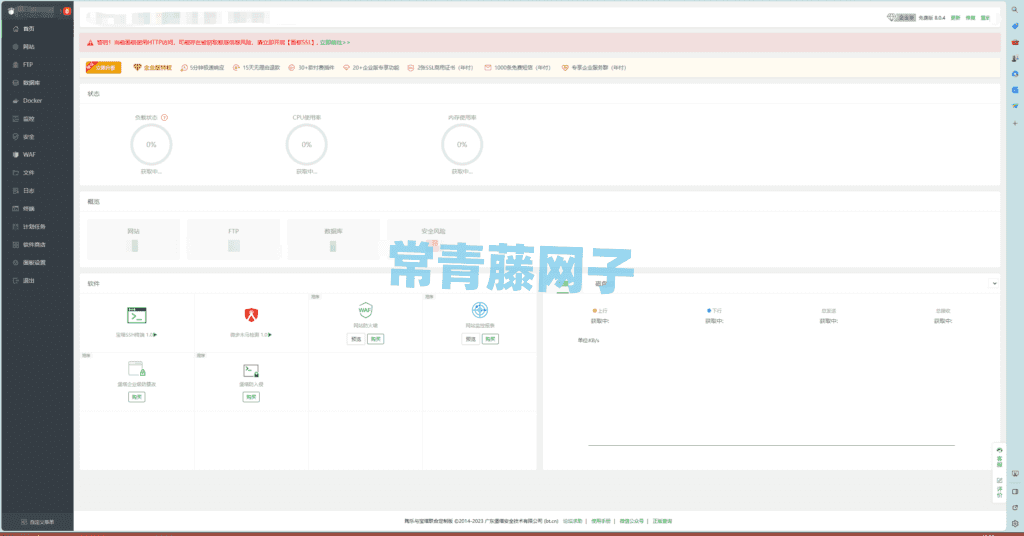The image size is (1024, 536).
Task: Click the help icon beside 负载状态
Action: 165,118
